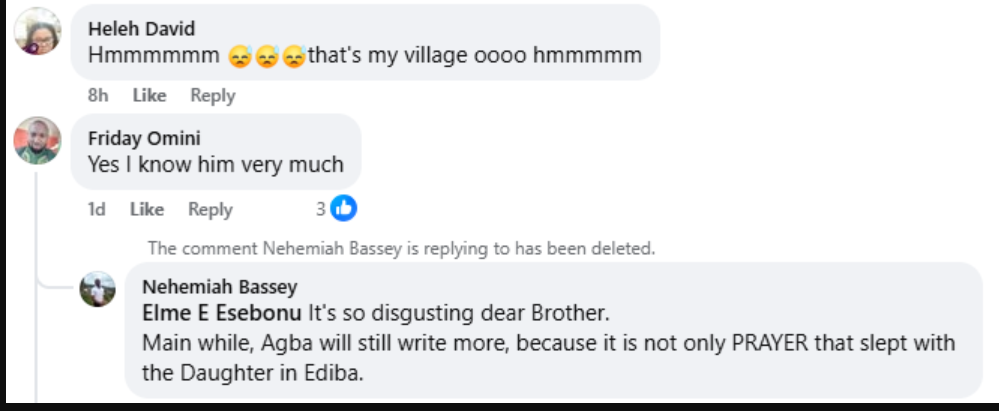Screen dimensions: 999x411
Task: Like Heleh David's comment
Action: [149, 96]
